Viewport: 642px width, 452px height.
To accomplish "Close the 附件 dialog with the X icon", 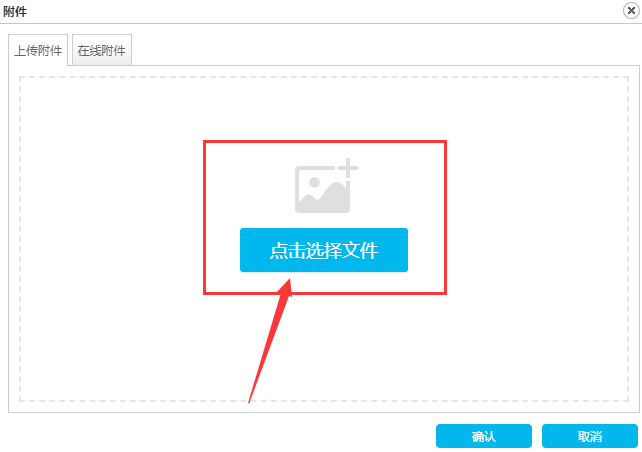I will click(x=631, y=11).
